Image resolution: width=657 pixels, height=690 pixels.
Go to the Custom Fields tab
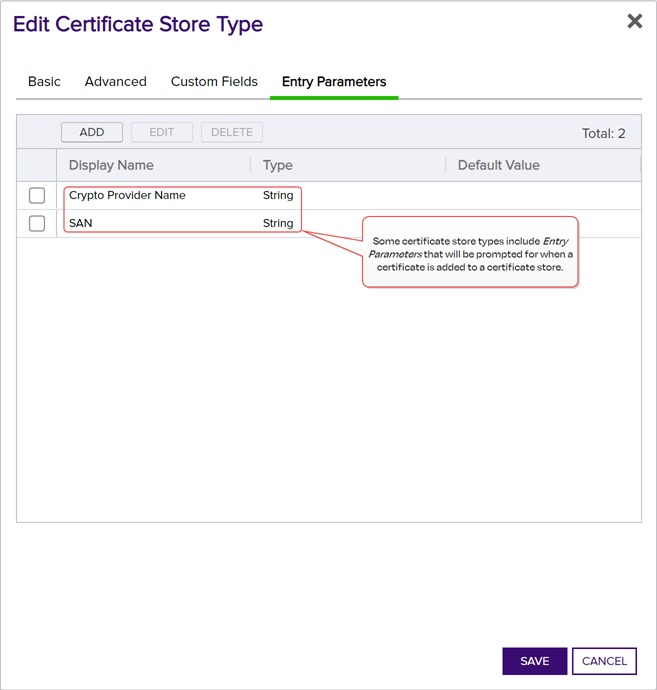click(x=214, y=82)
